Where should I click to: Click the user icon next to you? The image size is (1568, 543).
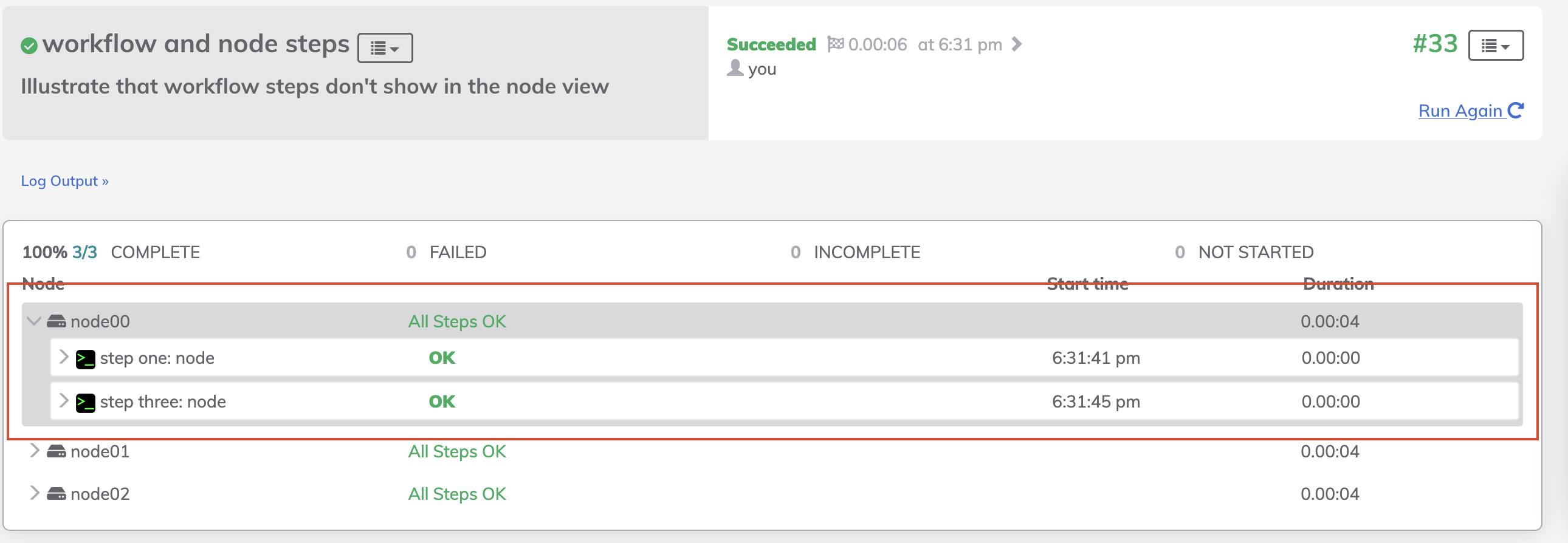coord(735,68)
